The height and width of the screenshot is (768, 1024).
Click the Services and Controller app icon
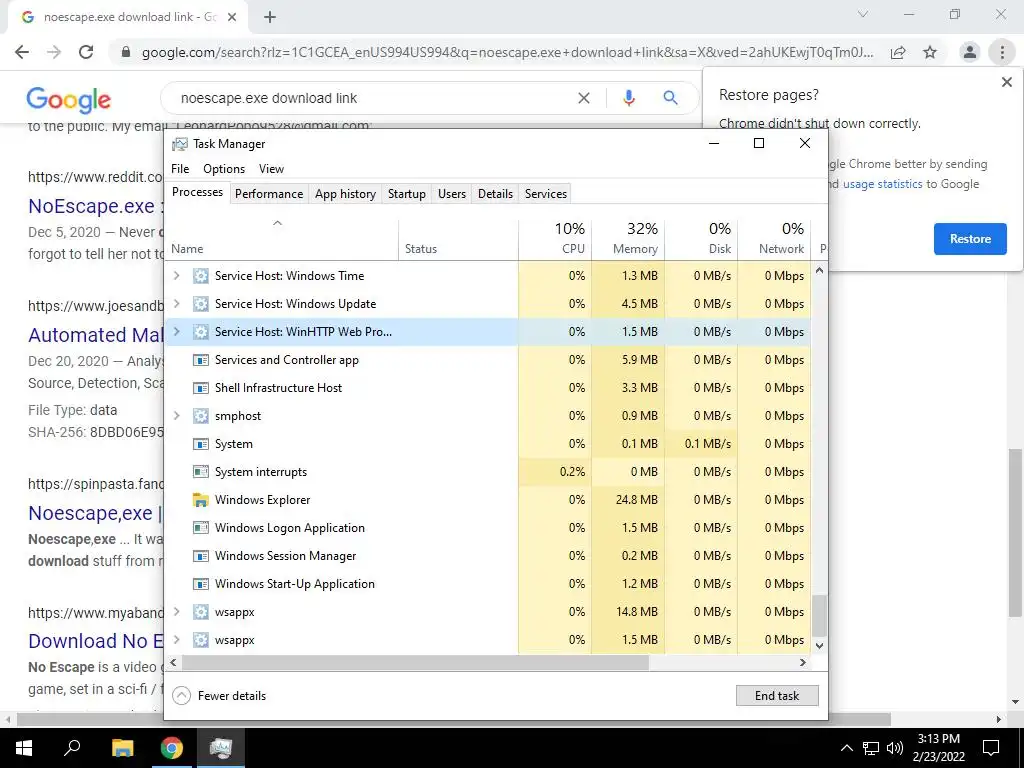click(x=200, y=360)
